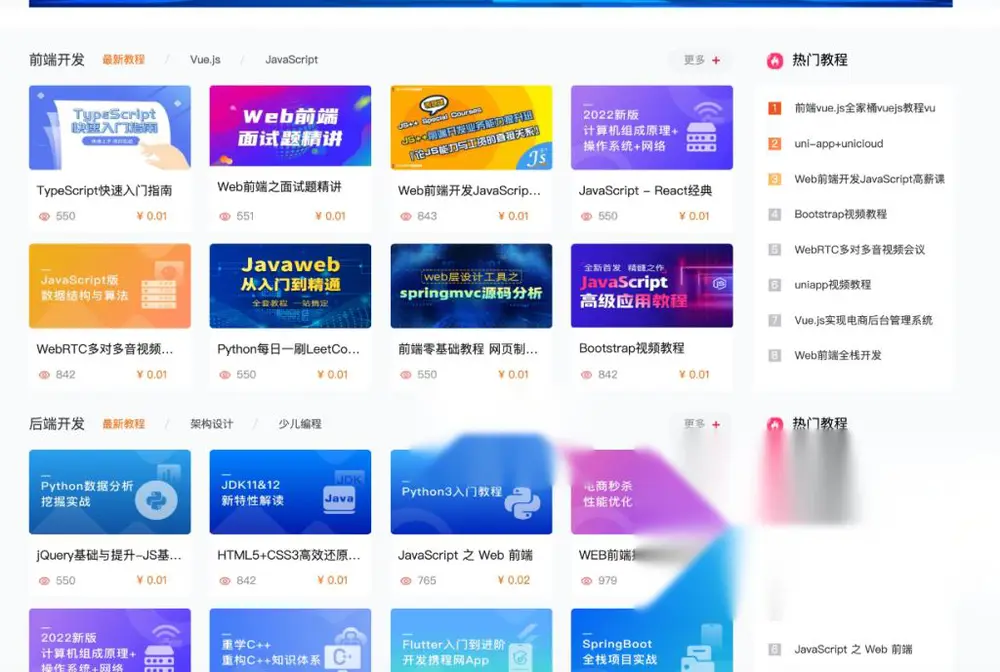Screen dimensions: 1000x672
Task: Open the Javaweb从入门到精通 thumbnail
Action: click(x=290, y=286)
